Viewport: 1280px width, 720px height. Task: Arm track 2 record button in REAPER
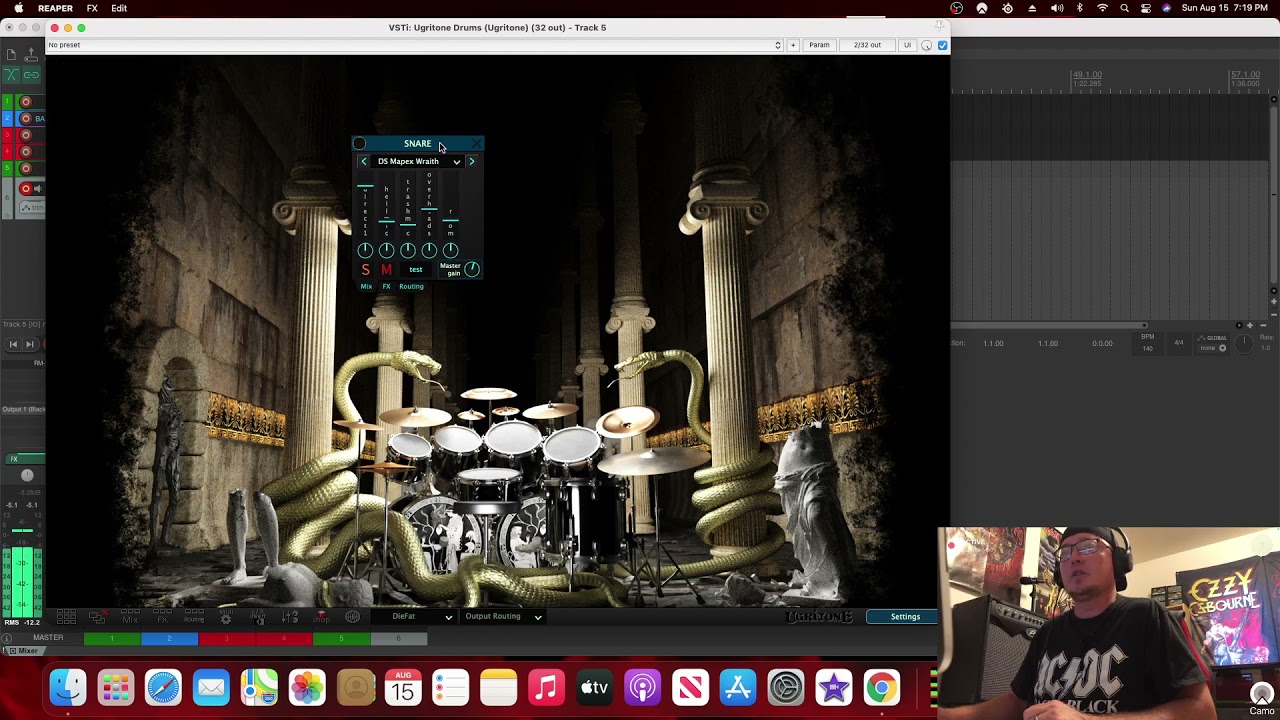[x=26, y=119]
